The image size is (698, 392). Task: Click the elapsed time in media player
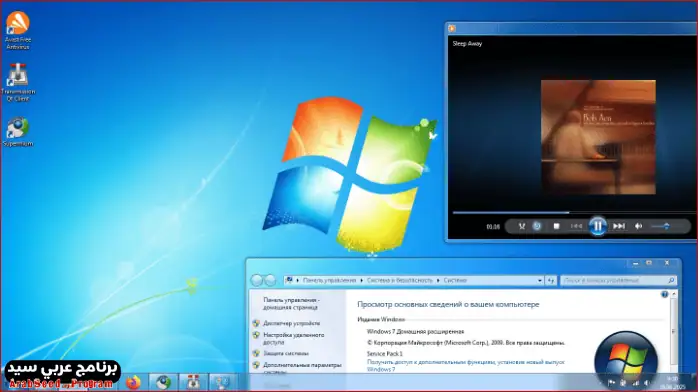493,226
